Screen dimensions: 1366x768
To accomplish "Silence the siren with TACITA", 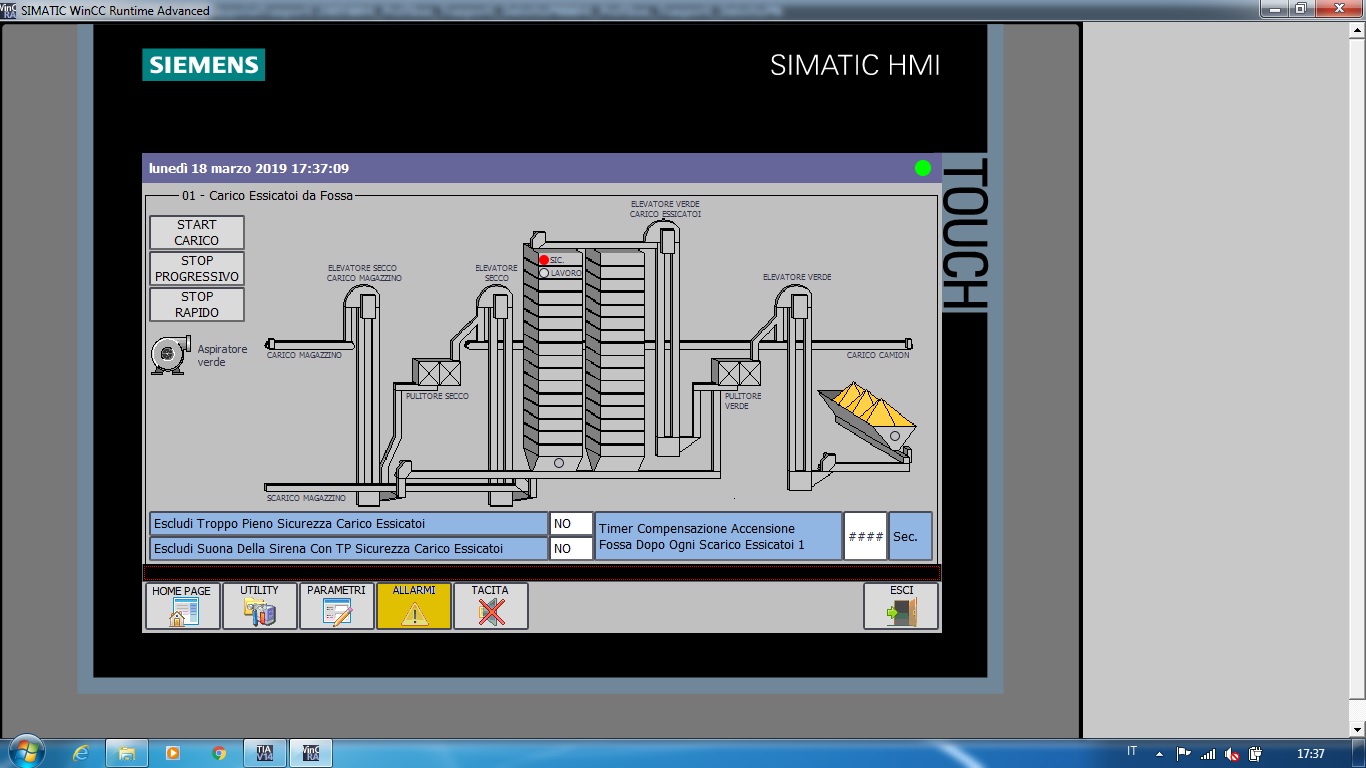I will pos(491,606).
